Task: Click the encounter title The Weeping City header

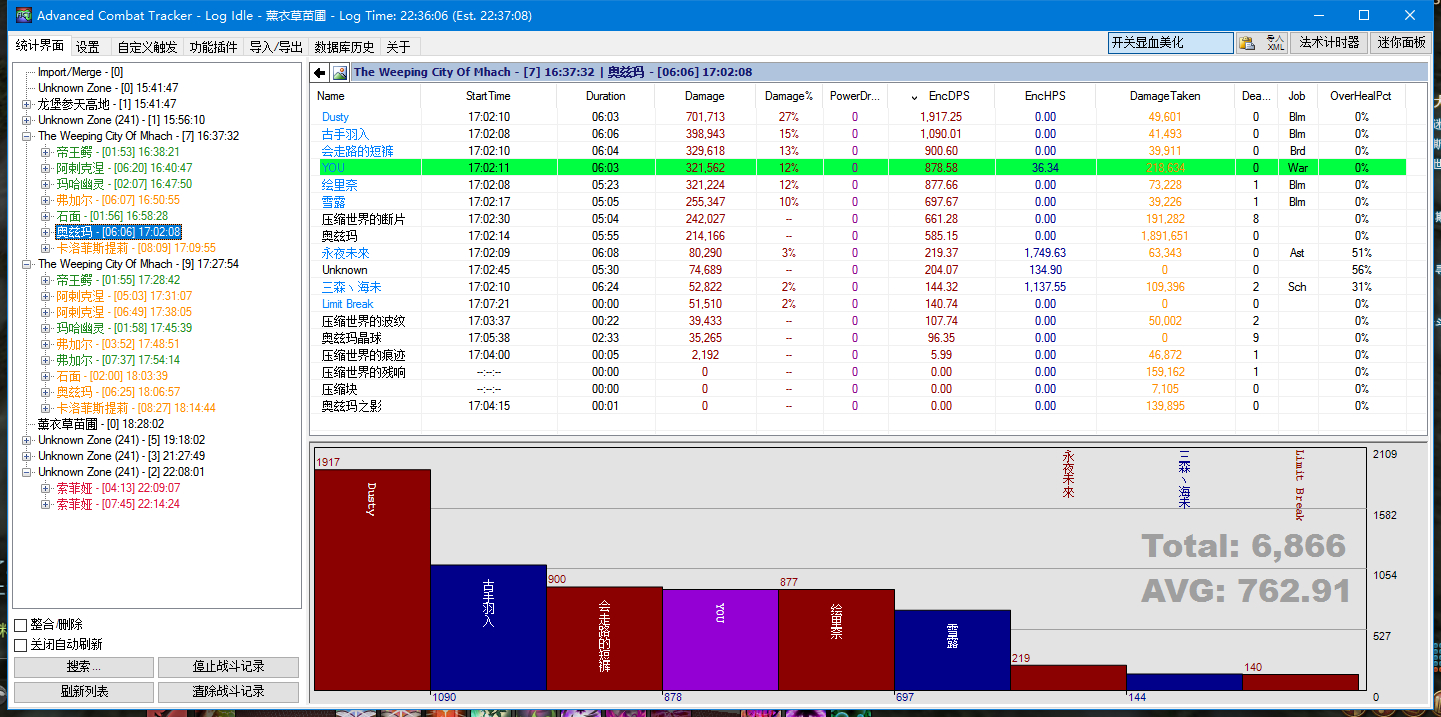Action: [553, 72]
